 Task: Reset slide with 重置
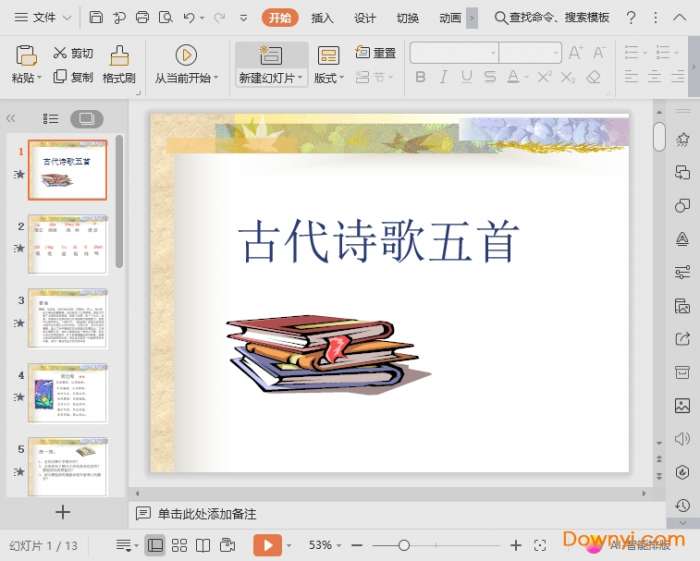click(x=375, y=53)
